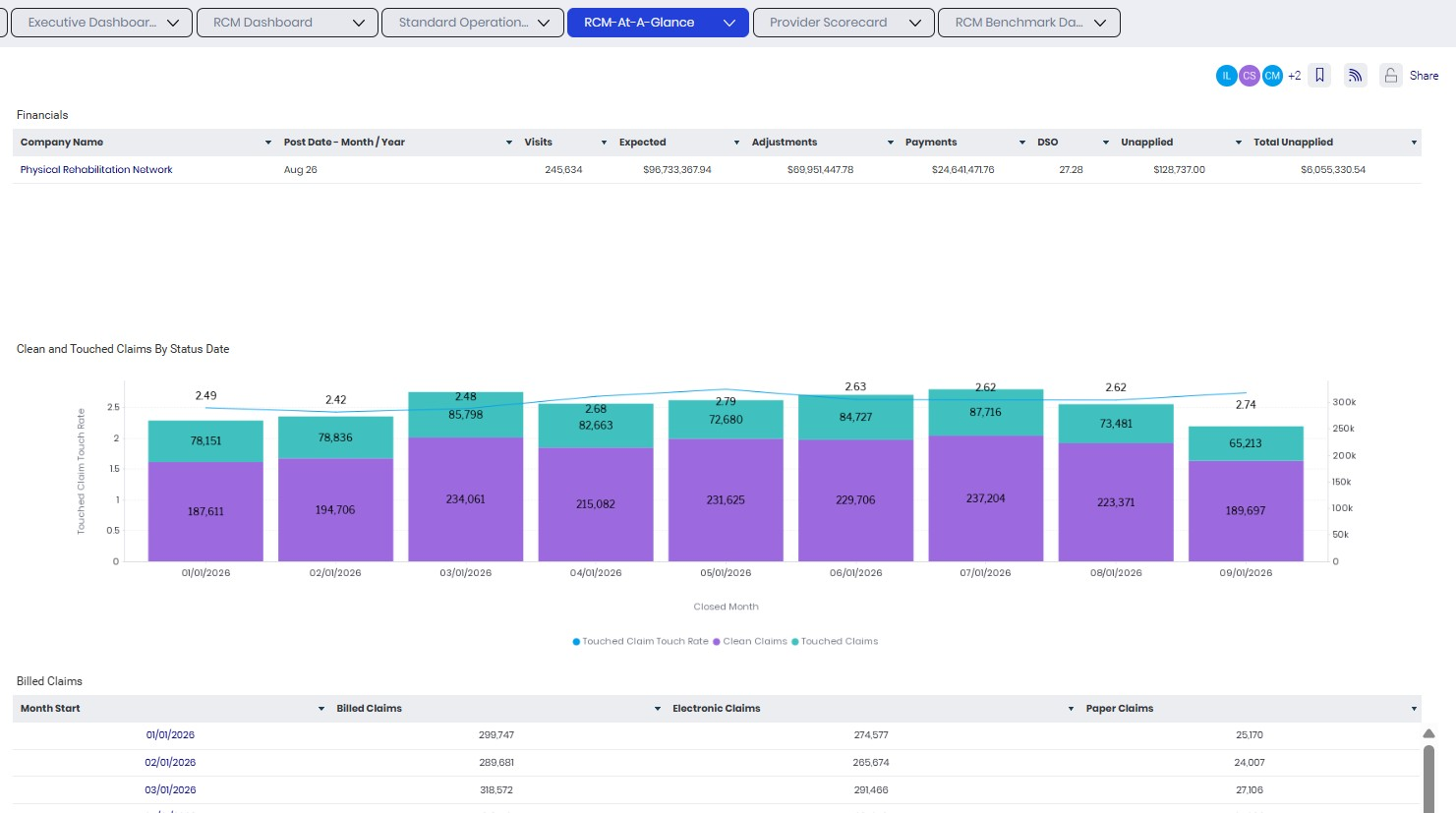Click the CS user avatar
This screenshot has height=813, width=1456.
click(1250, 76)
